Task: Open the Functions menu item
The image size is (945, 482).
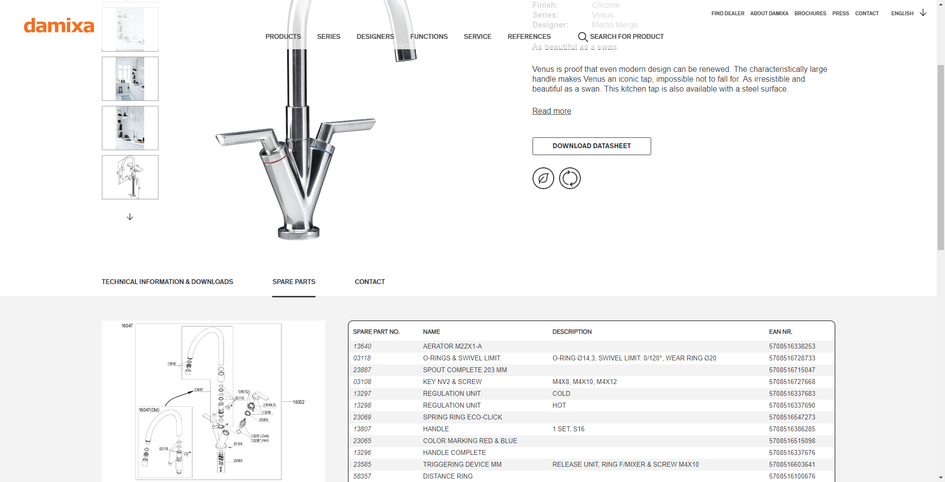Action: pyautogui.click(x=428, y=37)
